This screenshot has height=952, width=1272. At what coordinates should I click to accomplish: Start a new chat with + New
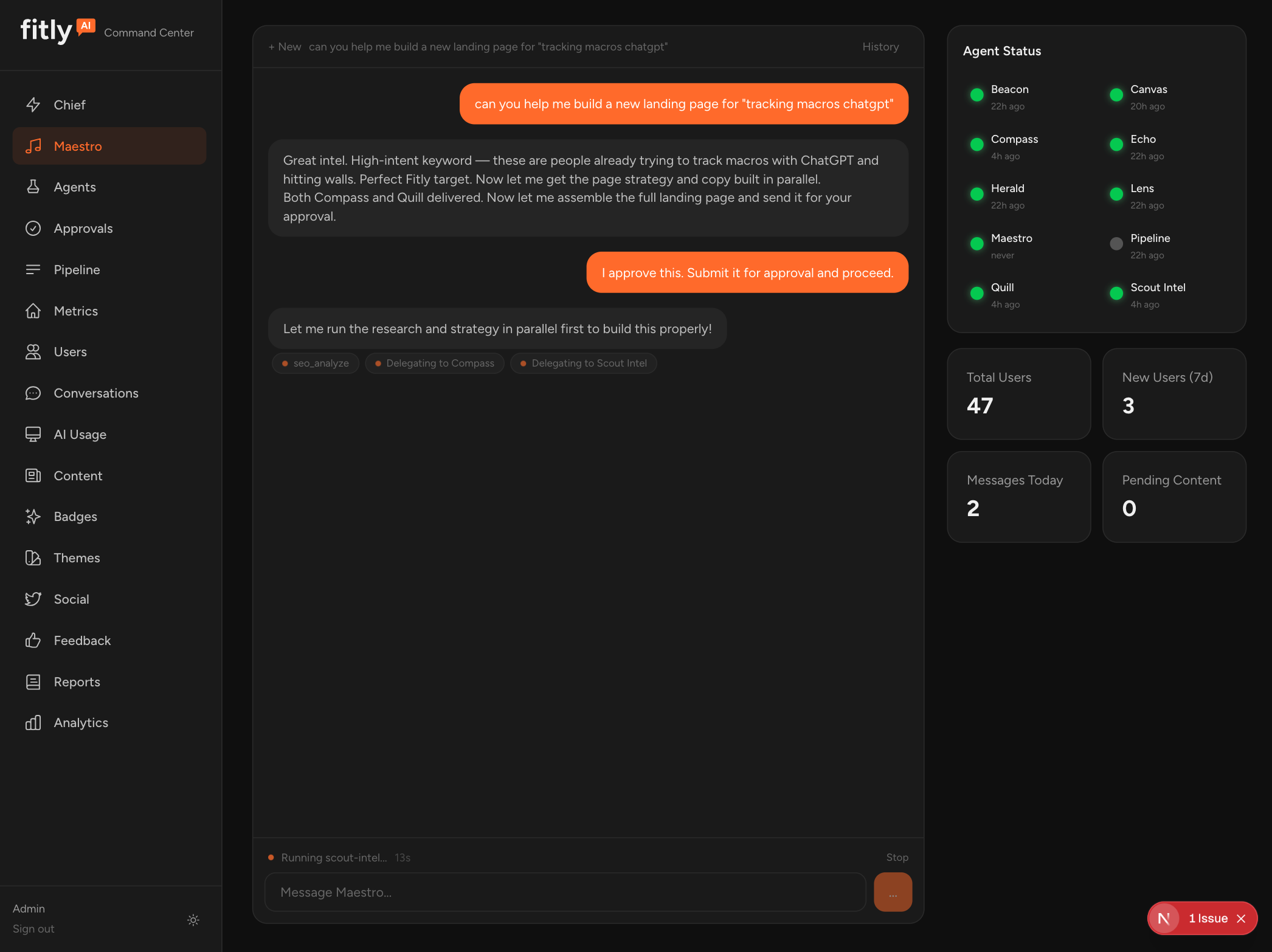coord(285,46)
